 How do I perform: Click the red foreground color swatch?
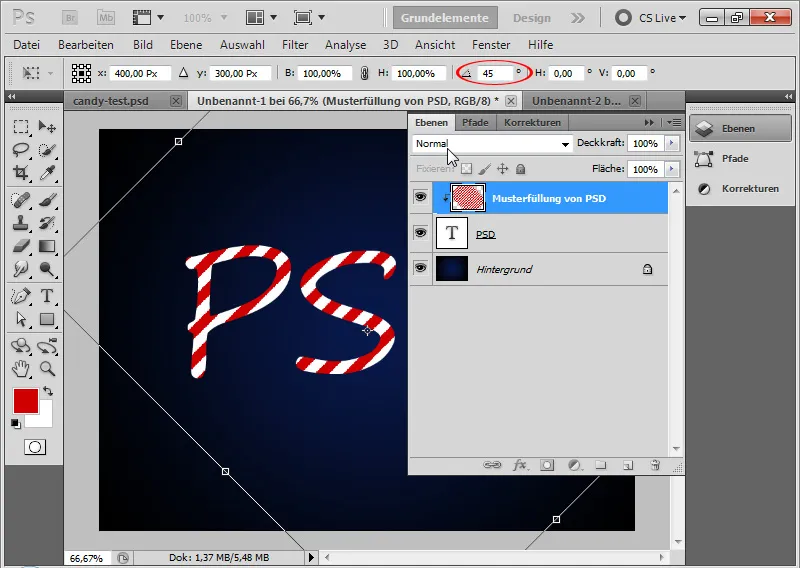click(x=26, y=401)
